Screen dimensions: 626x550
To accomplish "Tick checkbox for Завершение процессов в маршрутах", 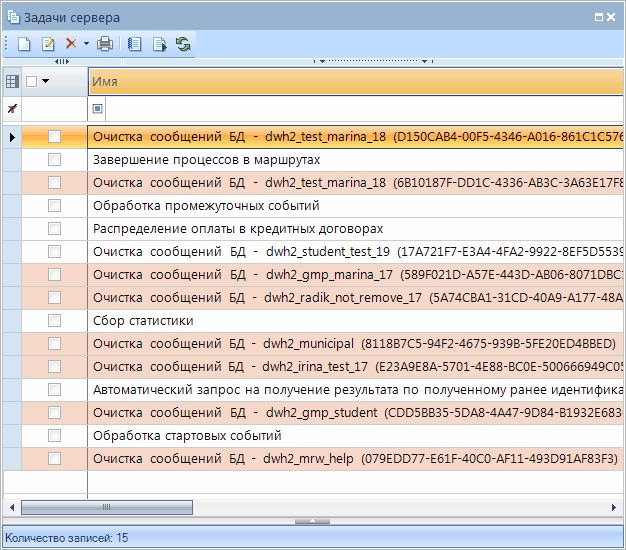I will pos(54,160).
